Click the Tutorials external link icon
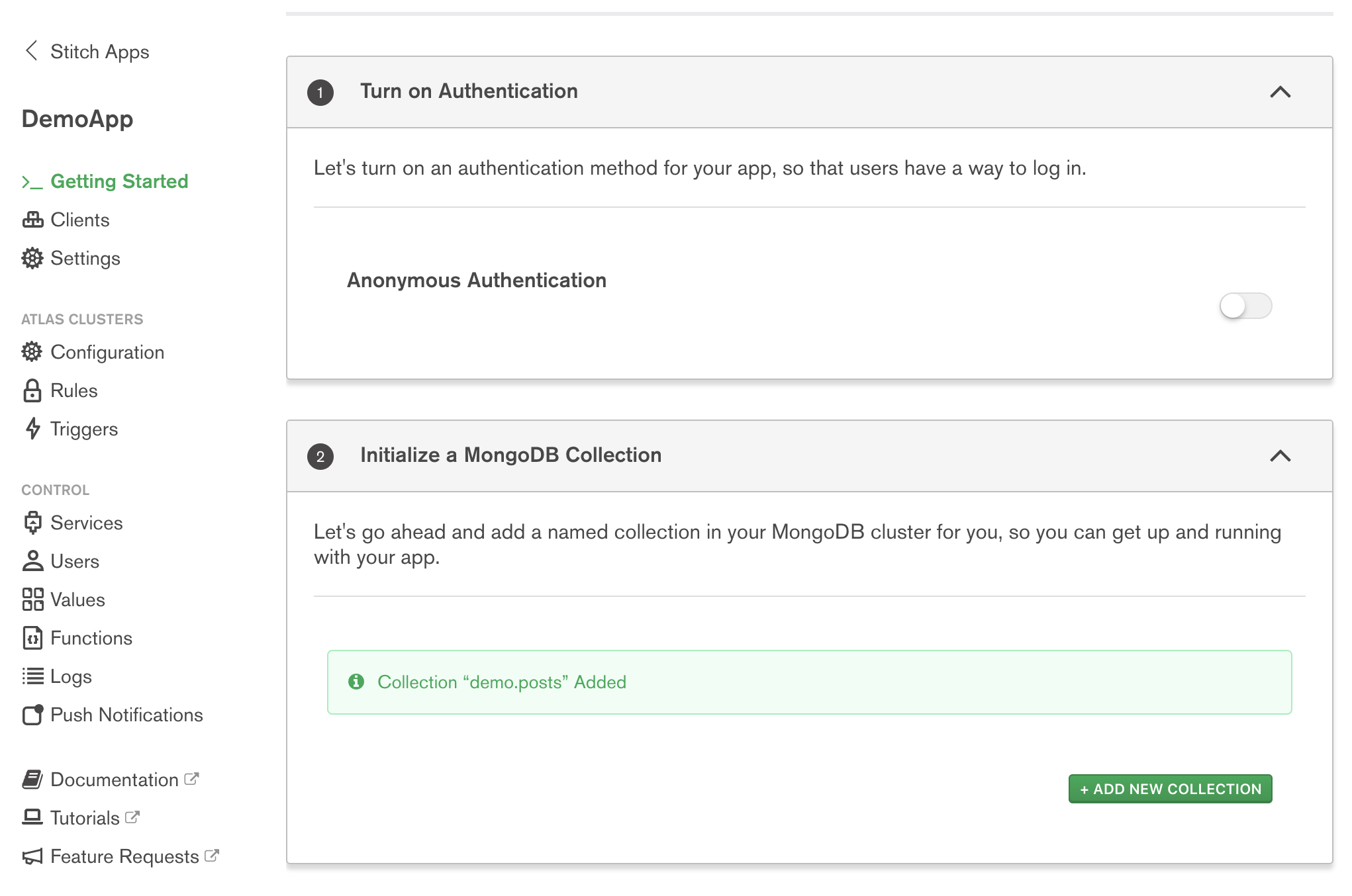The width and height of the screenshot is (1352, 896). [x=132, y=817]
